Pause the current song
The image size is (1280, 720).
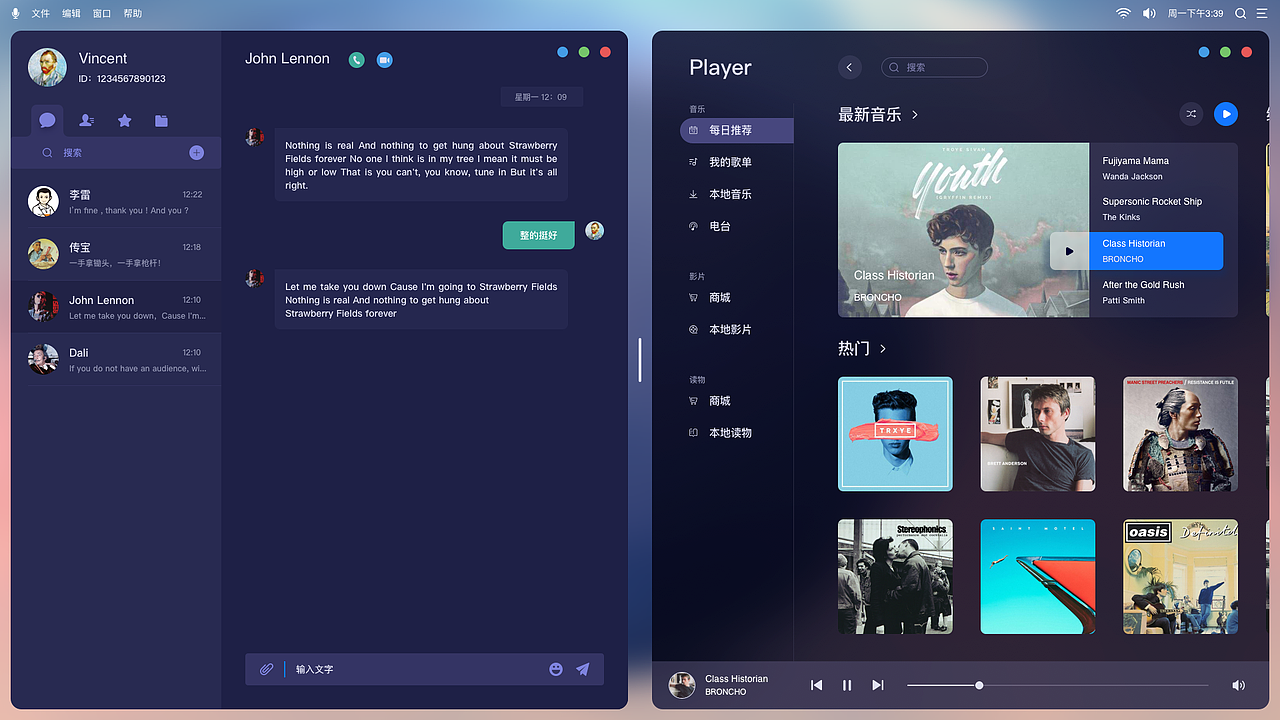[x=847, y=685]
